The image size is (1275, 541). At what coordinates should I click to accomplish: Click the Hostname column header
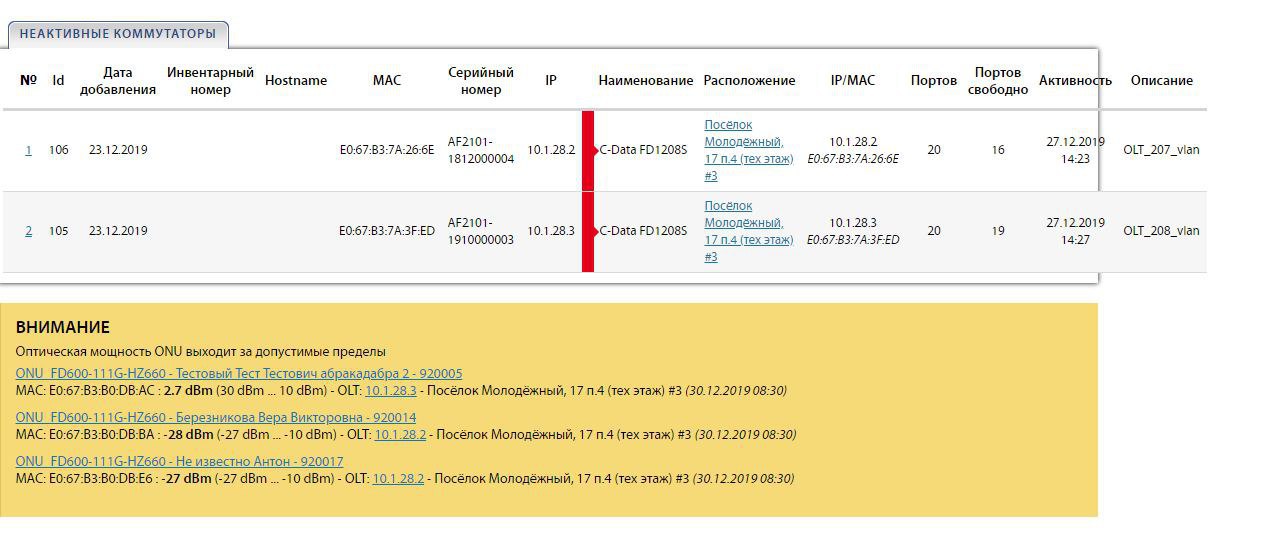(x=296, y=80)
